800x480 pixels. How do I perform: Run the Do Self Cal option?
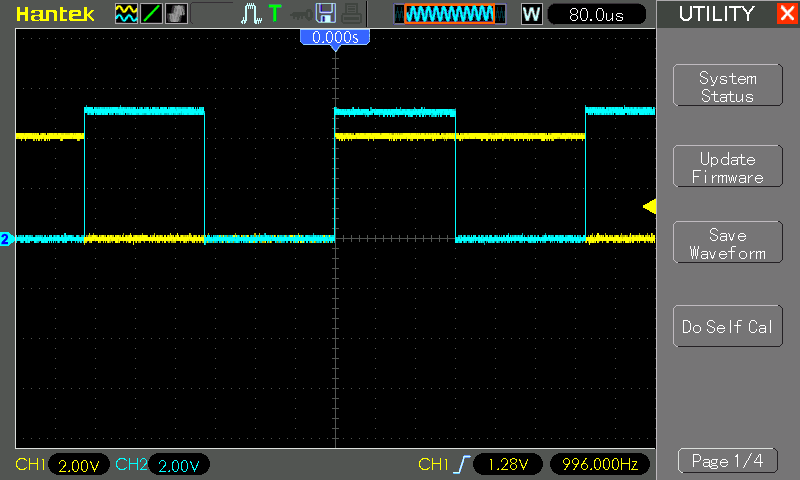click(x=727, y=327)
